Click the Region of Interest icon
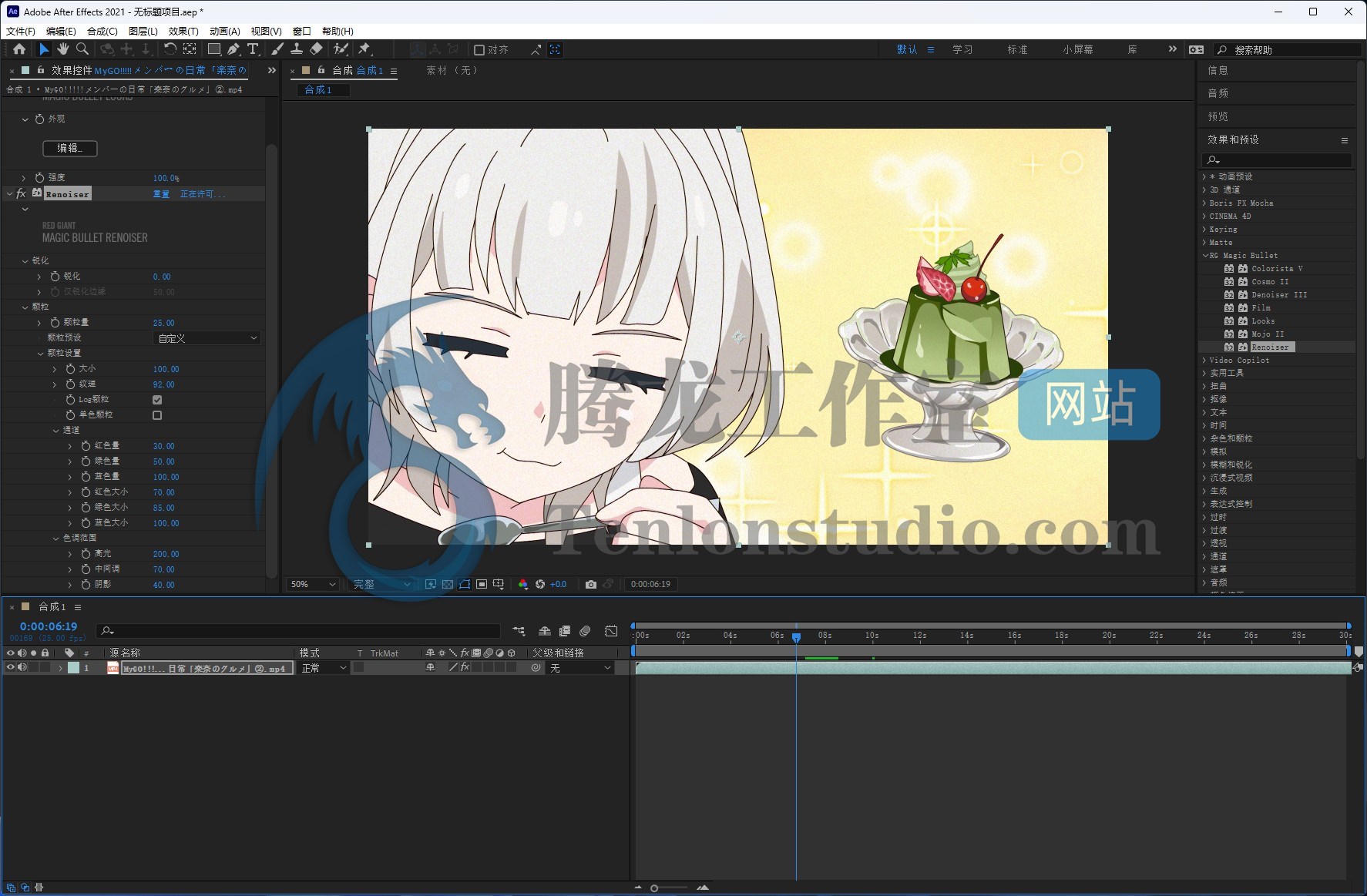 [x=482, y=585]
